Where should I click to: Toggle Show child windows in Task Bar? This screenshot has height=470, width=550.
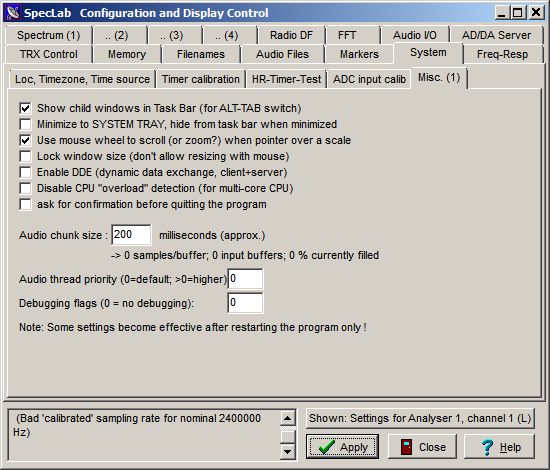point(25,108)
